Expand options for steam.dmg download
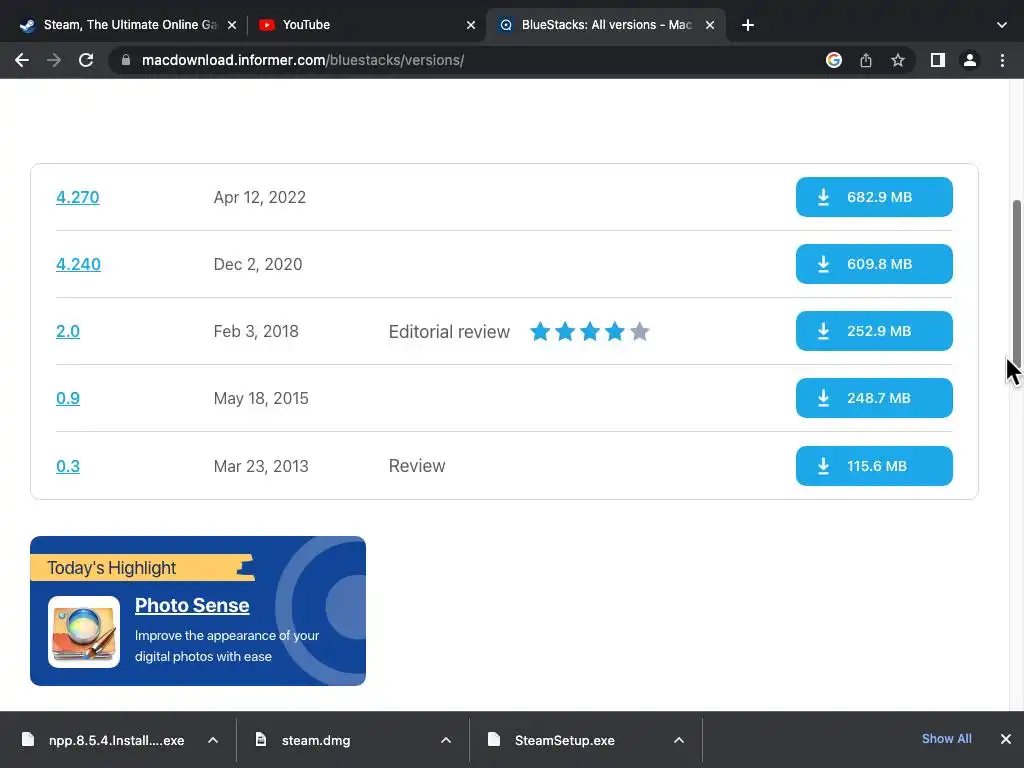Image resolution: width=1024 pixels, height=768 pixels. click(446, 740)
